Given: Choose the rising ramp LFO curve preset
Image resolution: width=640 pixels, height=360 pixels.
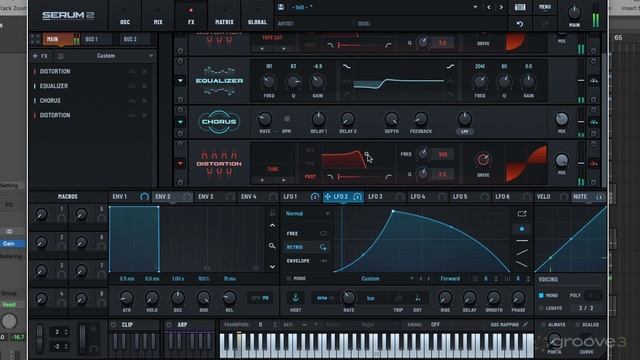Looking at the screenshot, I should coord(522,252).
